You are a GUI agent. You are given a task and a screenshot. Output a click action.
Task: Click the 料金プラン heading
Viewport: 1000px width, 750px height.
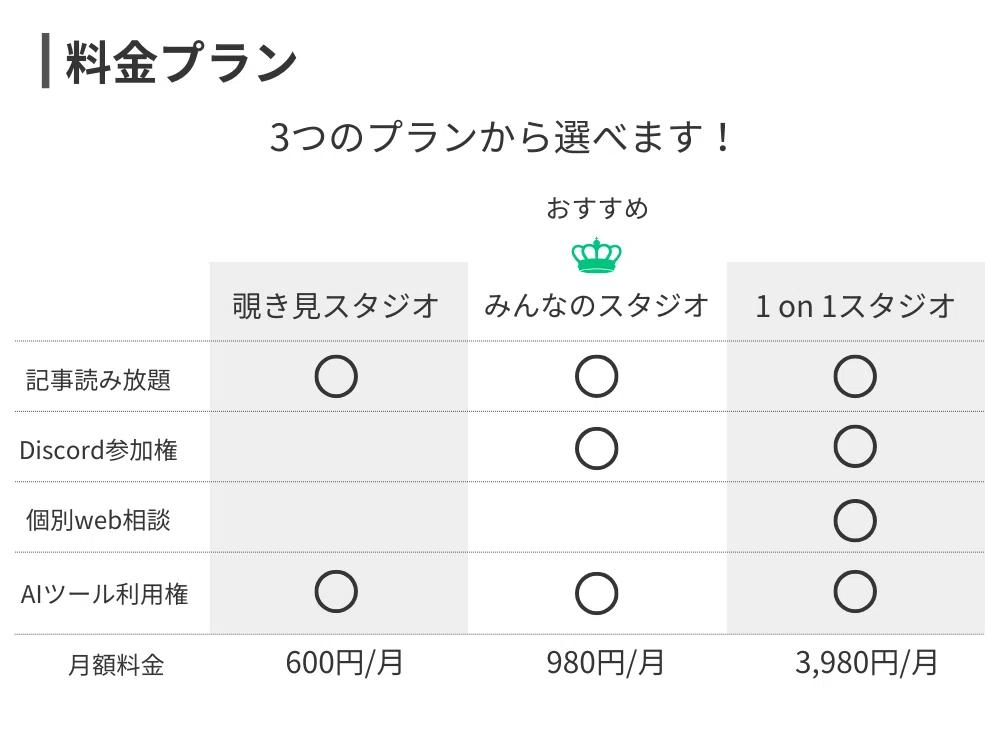pos(182,62)
